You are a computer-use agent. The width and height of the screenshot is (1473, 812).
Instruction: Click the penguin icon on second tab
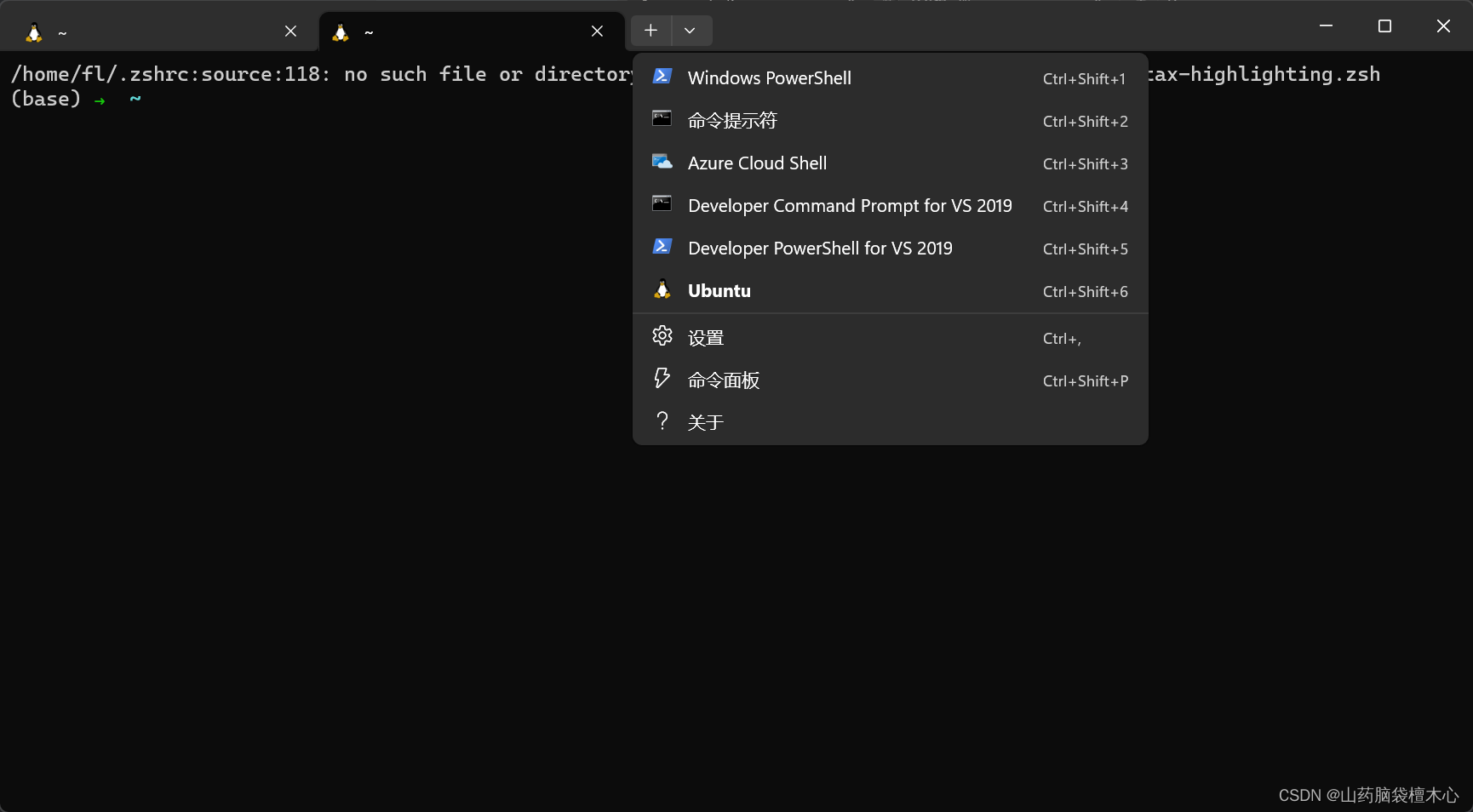pos(341,32)
